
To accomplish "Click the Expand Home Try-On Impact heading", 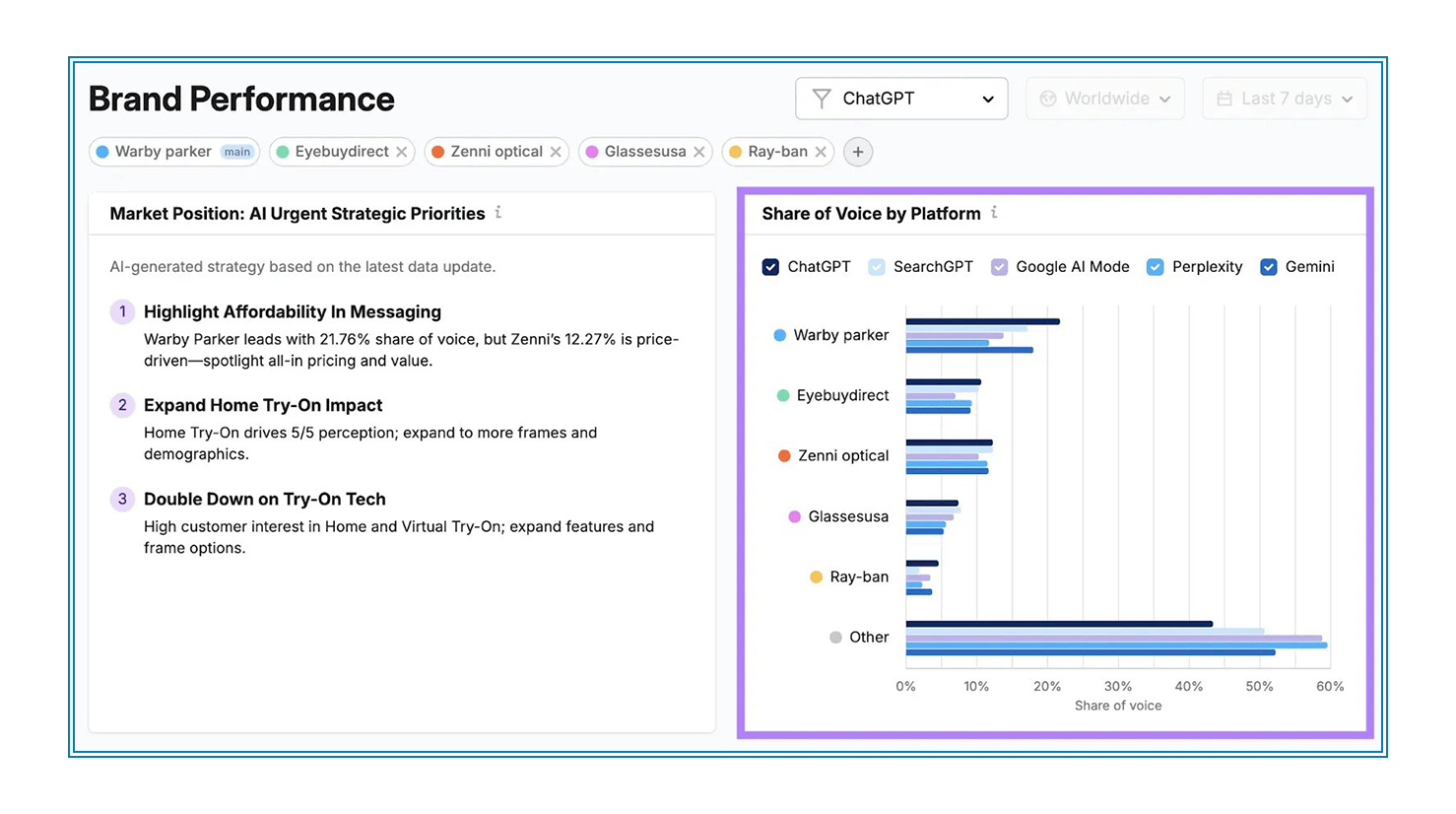I will point(263,405).
